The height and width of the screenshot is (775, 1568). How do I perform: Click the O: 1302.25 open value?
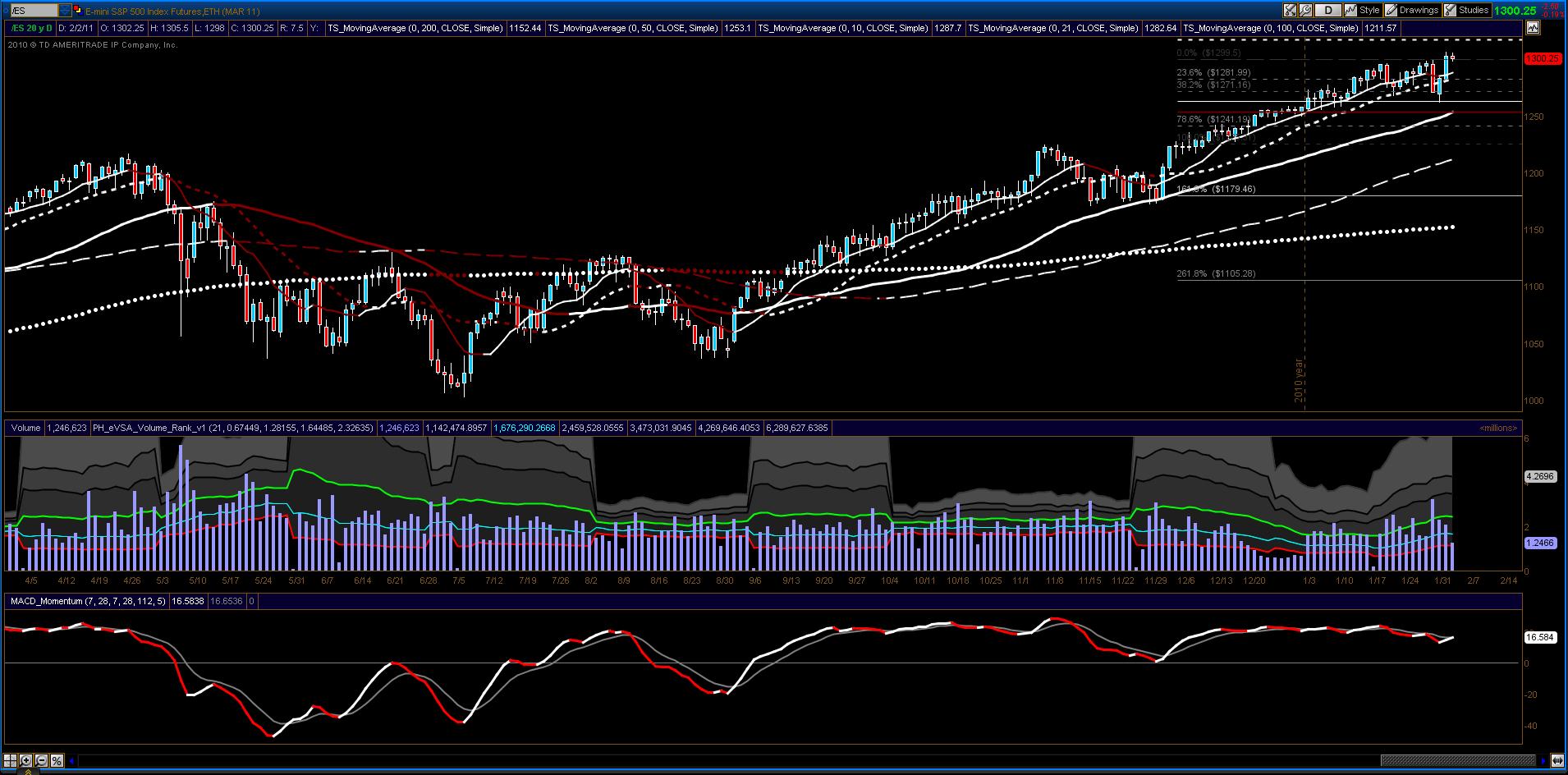[122, 28]
